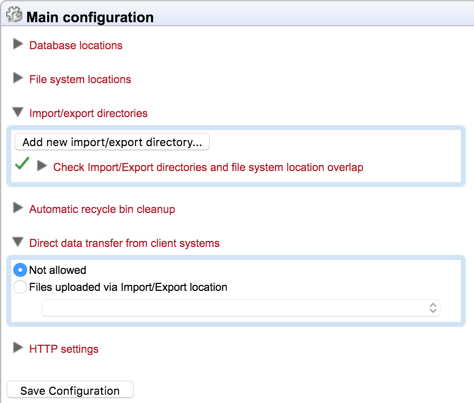The height and width of the screenshot is (403, 474).
Task: Click Check Import/Export directories and file system location overlap
Action: coord(208,167)
